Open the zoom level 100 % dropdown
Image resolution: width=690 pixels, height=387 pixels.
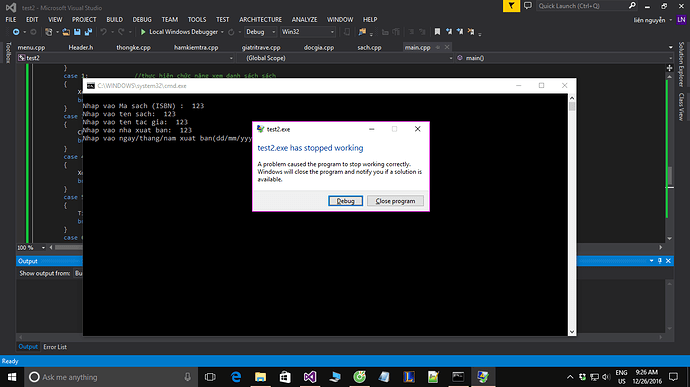pos(31,247)
